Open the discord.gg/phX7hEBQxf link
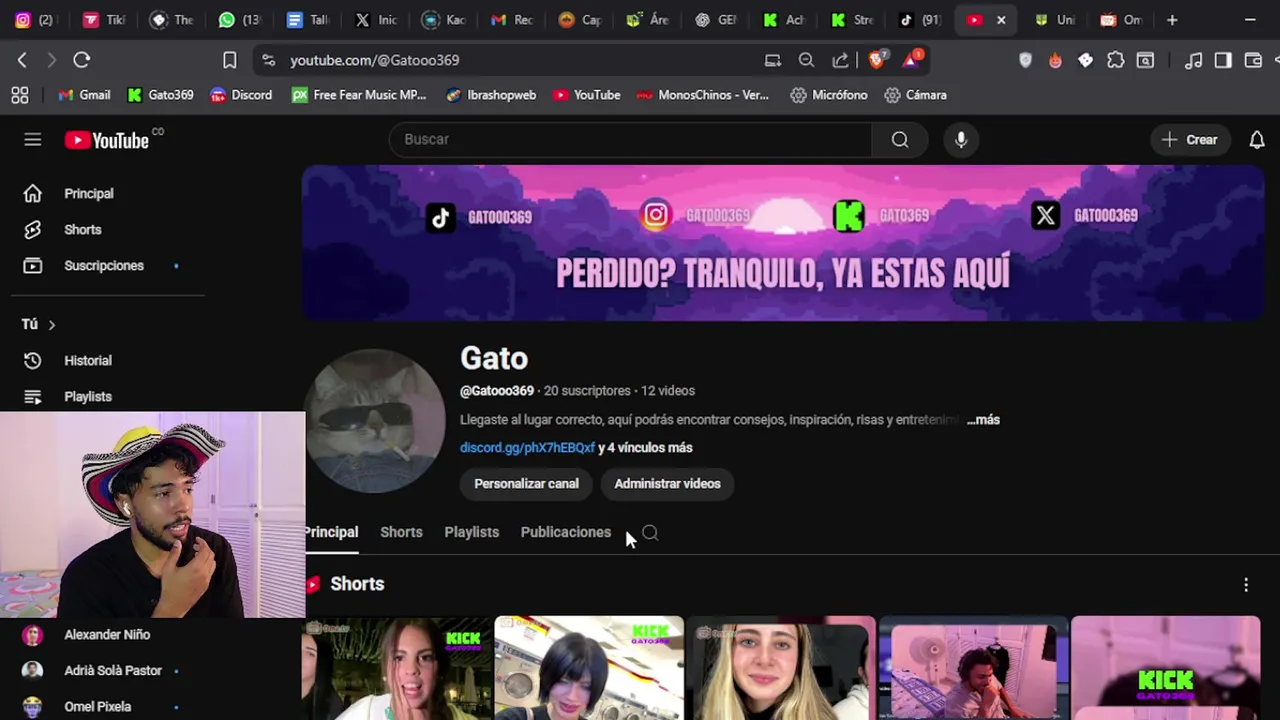 coord(527,448)
